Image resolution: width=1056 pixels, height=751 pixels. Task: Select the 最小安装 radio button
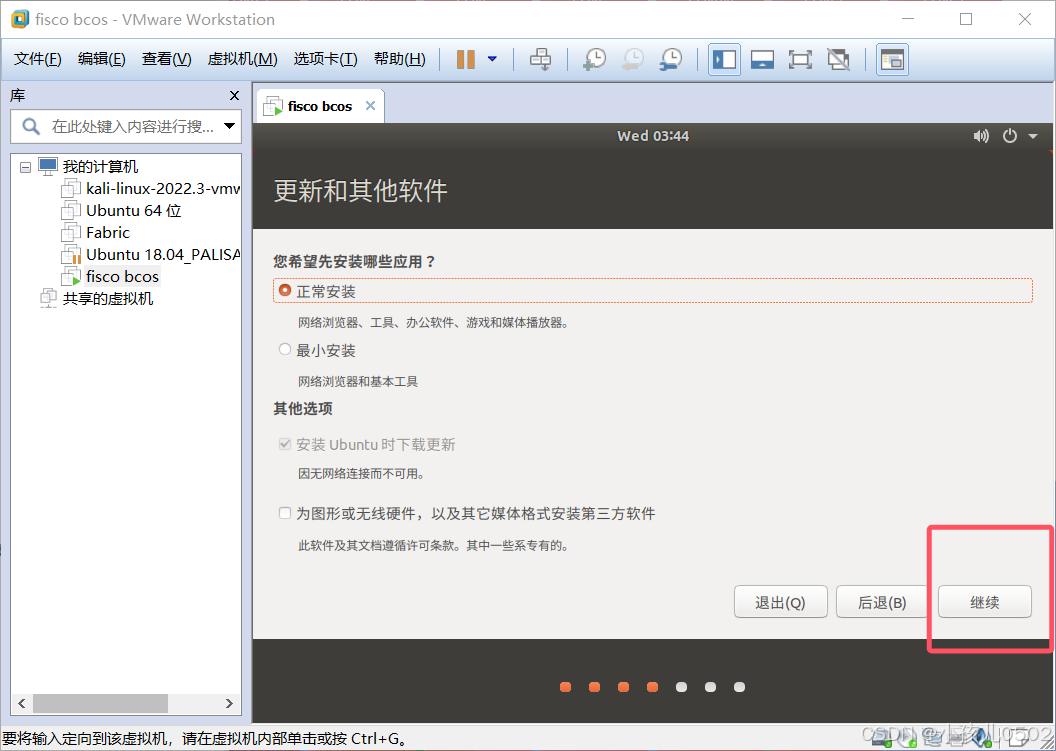point(285,349)
